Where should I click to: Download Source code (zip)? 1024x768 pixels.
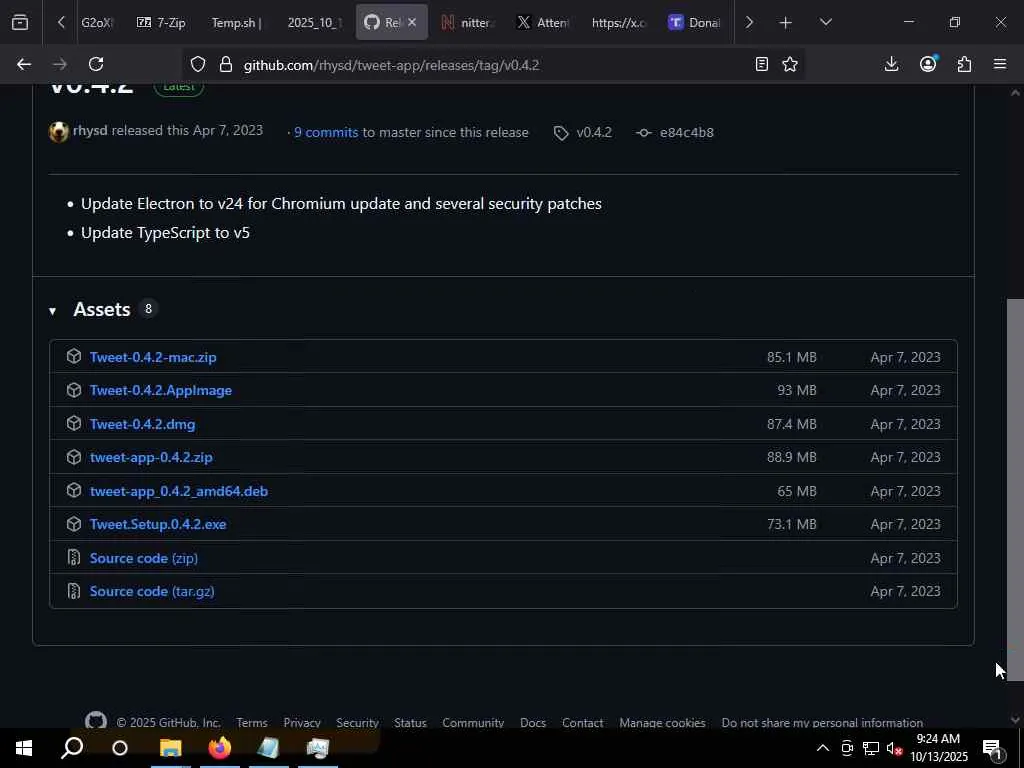pos(144,558)
